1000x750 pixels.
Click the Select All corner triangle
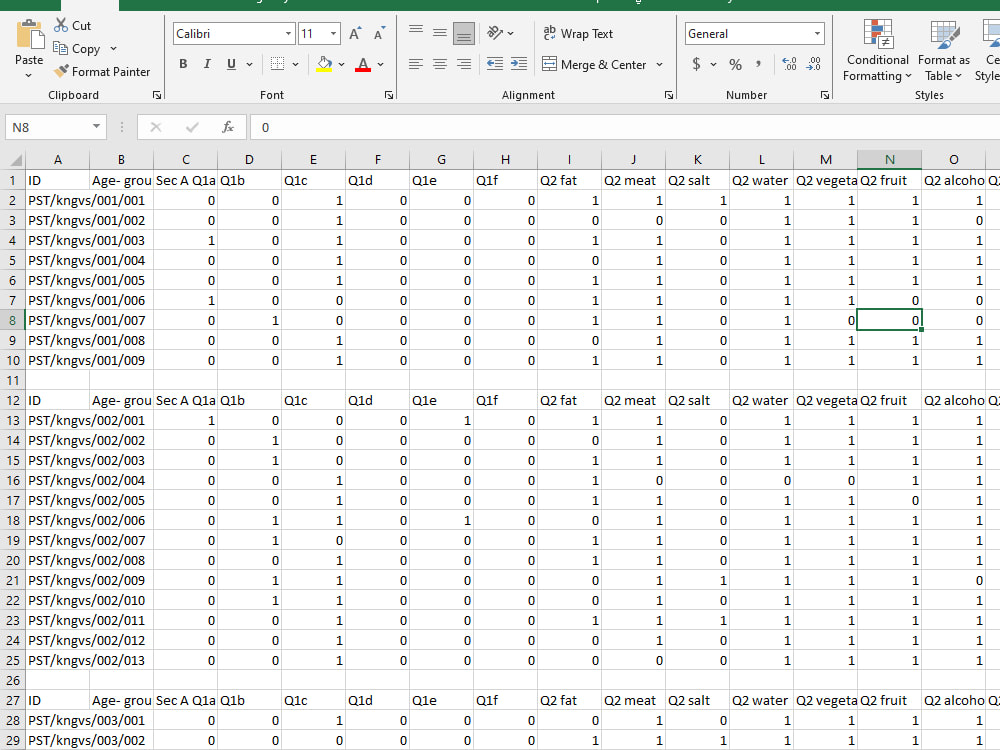pos(14,159)
